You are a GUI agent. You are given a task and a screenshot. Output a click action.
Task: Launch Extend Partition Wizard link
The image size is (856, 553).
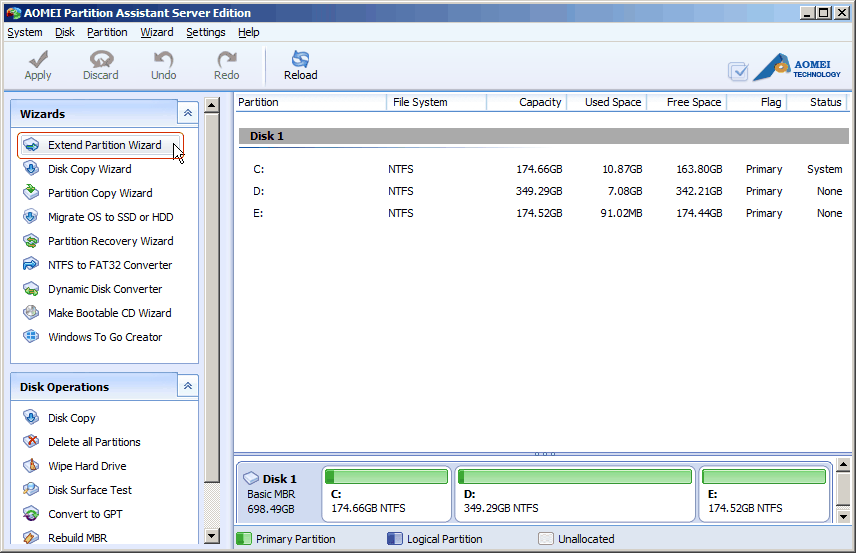point(105,145)
